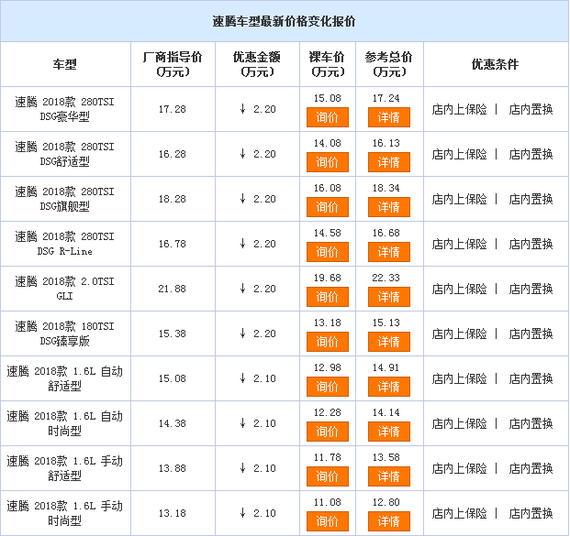Open 详情 for 1.6L 手动舒适型
Screen dimensions: 570x536
pyautogui.click(x=389, y=476)
